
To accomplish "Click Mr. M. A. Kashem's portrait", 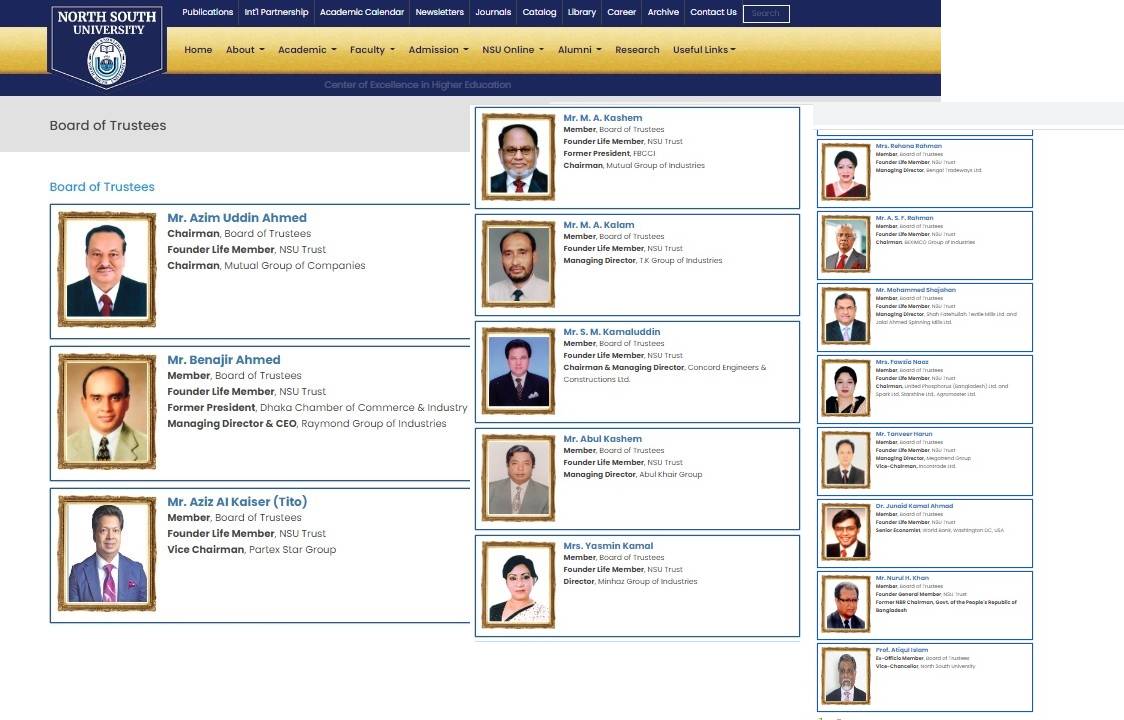I will coord(518,157).
